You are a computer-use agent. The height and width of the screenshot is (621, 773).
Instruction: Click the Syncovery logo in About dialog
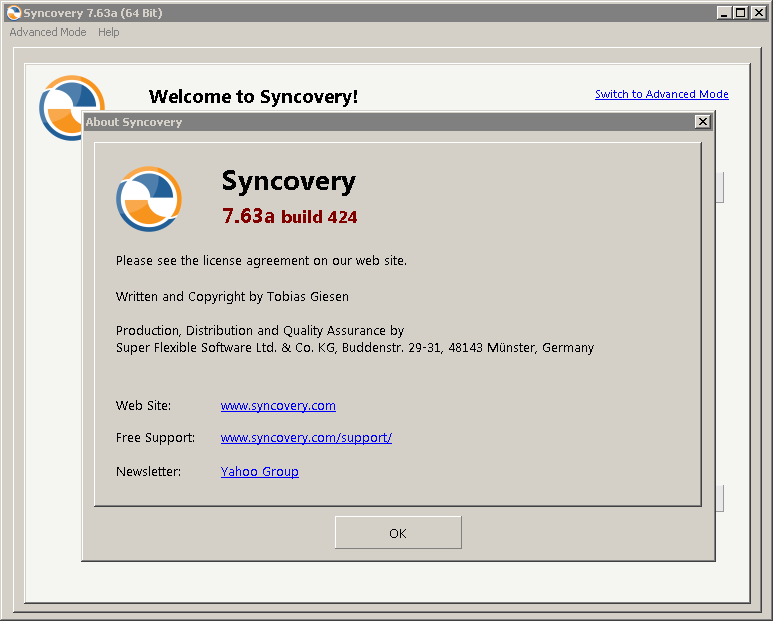tap(149, 199)
